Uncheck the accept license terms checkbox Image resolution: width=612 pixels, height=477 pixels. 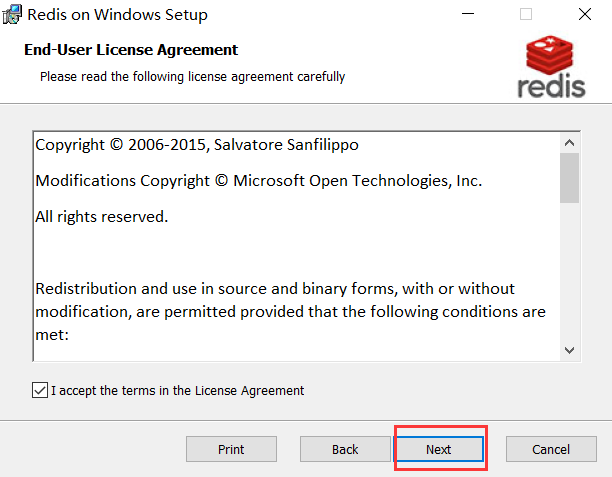[x=40, y=390]
